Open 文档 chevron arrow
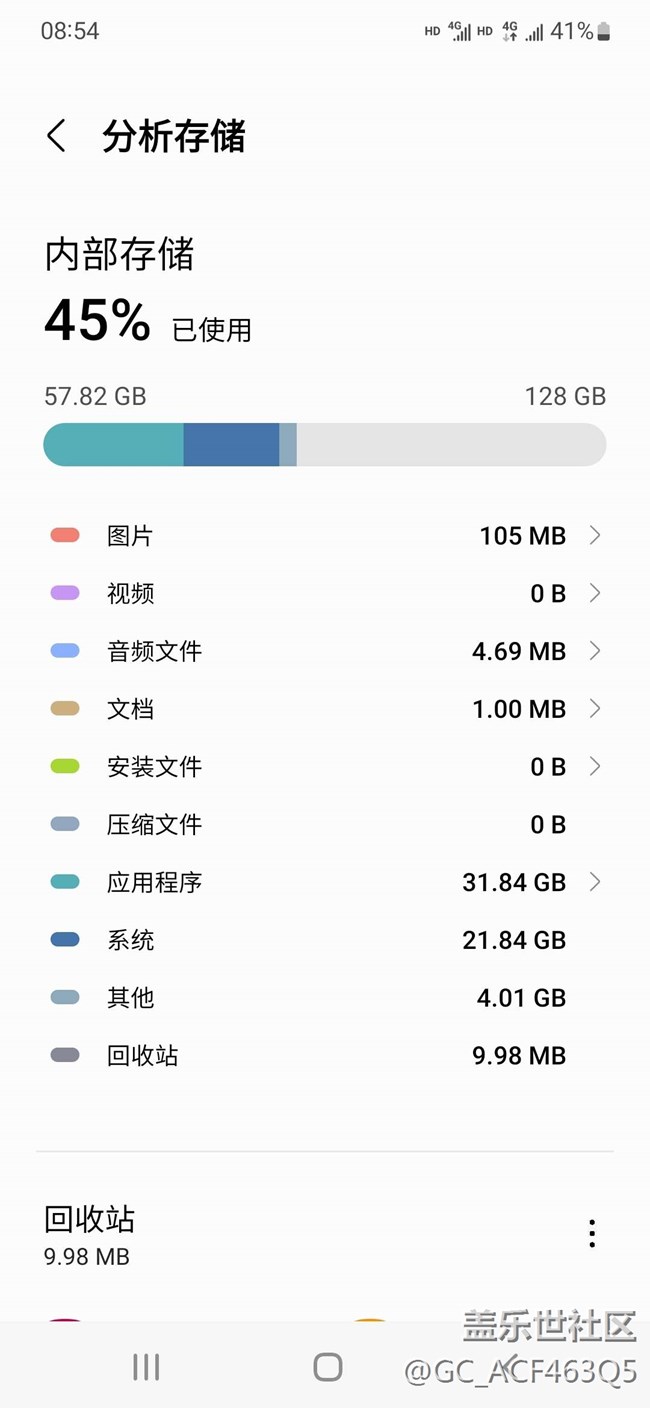This screenshot has width=650, height=1408. point(595,709)
